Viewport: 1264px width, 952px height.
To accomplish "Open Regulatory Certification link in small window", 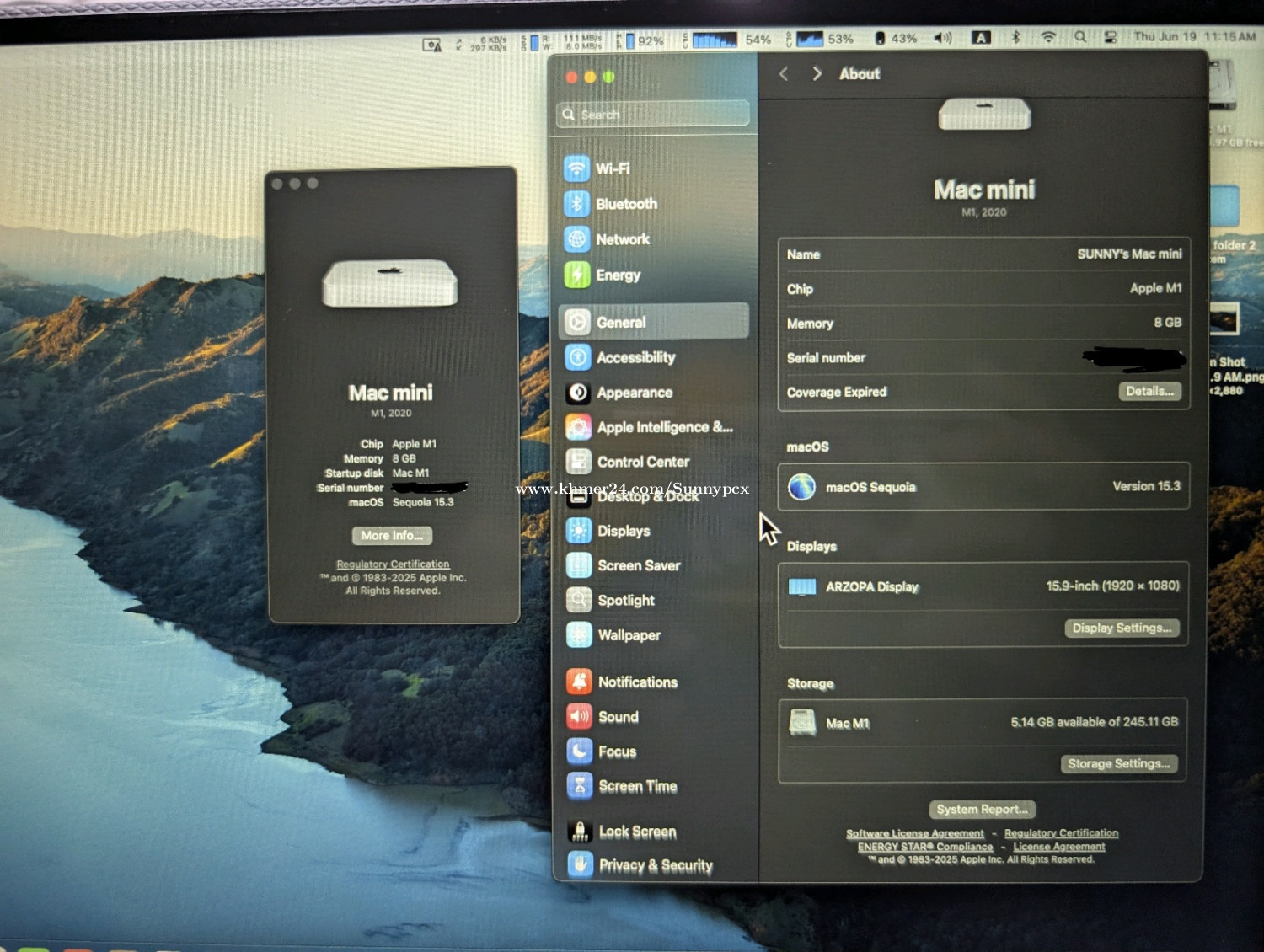I will (393, 564).
